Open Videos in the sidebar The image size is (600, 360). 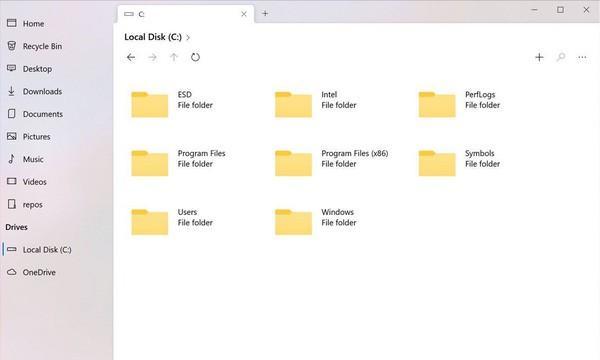pos(57,181)
